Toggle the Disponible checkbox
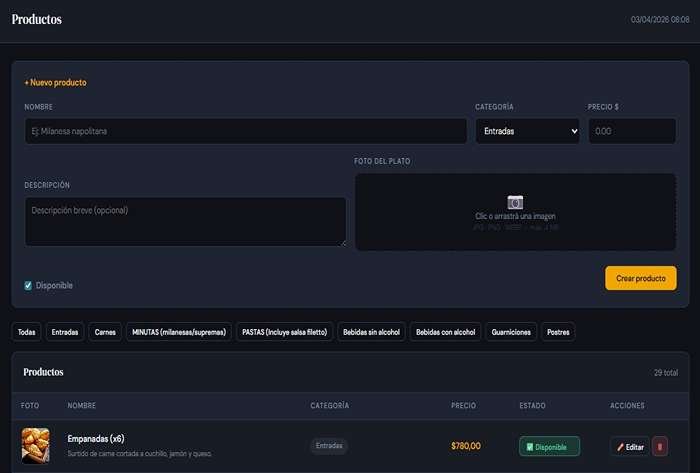 28,285
